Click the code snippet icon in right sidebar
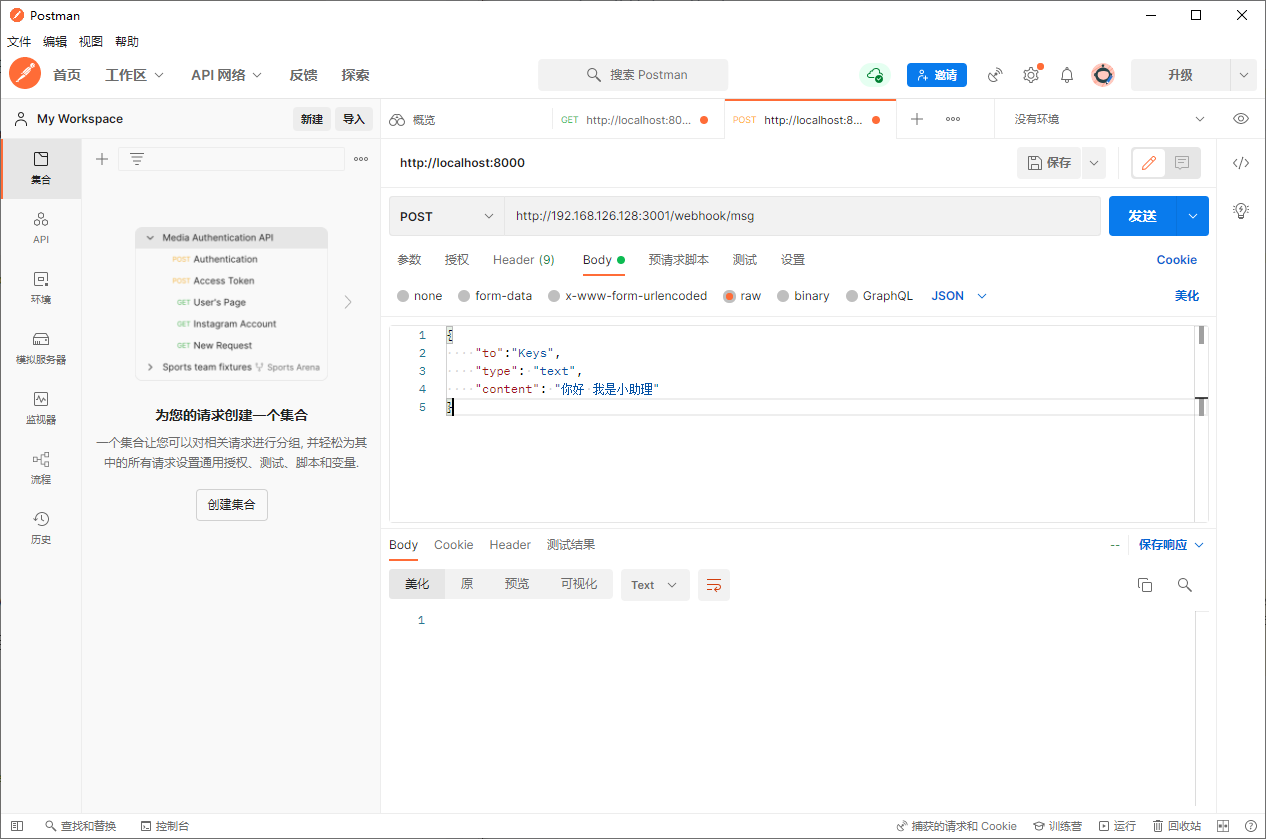Screen dimensions: 1266x839 click(x=1241, y=163)
